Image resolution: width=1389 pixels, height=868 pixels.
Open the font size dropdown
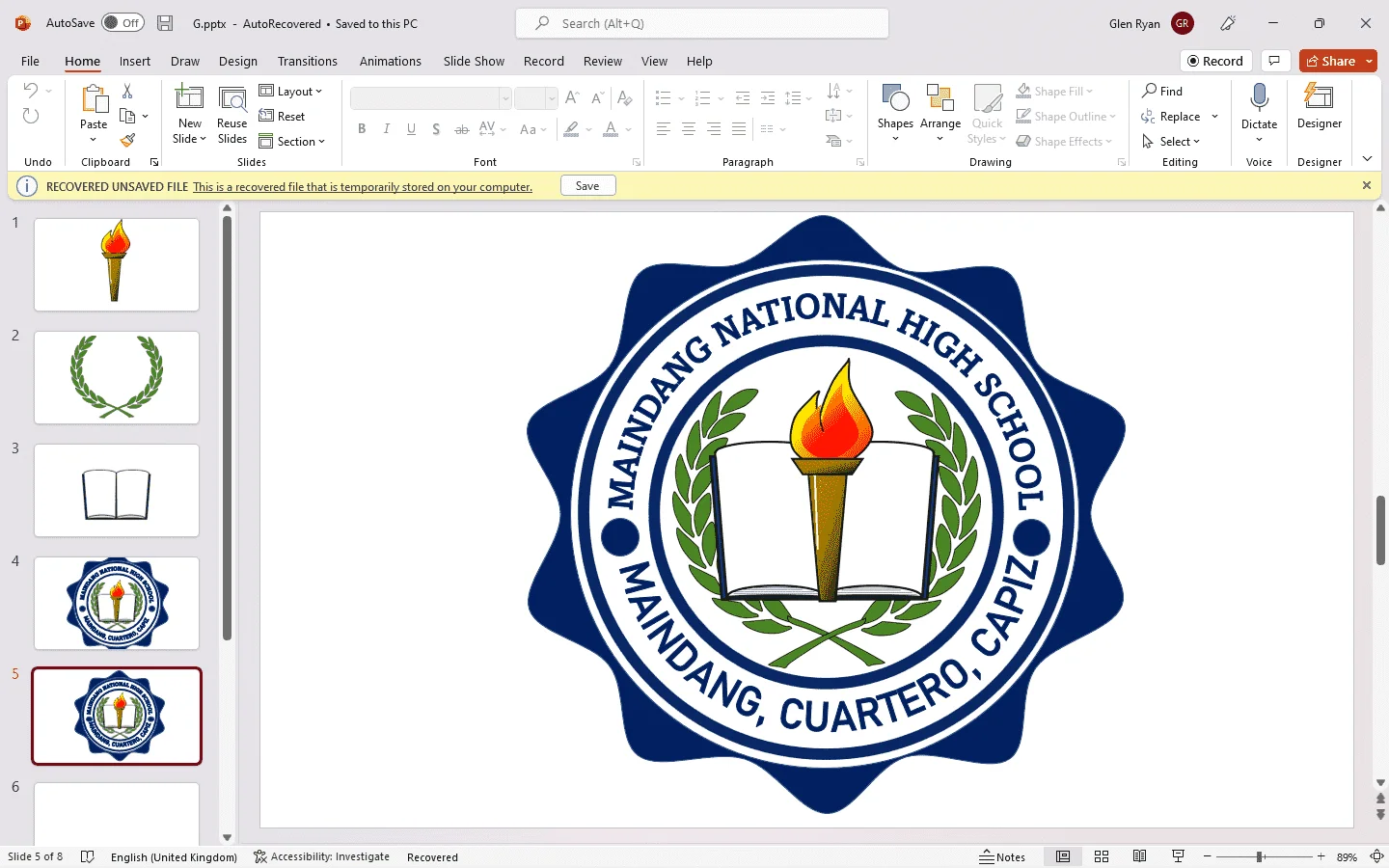[x=552, y=98]
